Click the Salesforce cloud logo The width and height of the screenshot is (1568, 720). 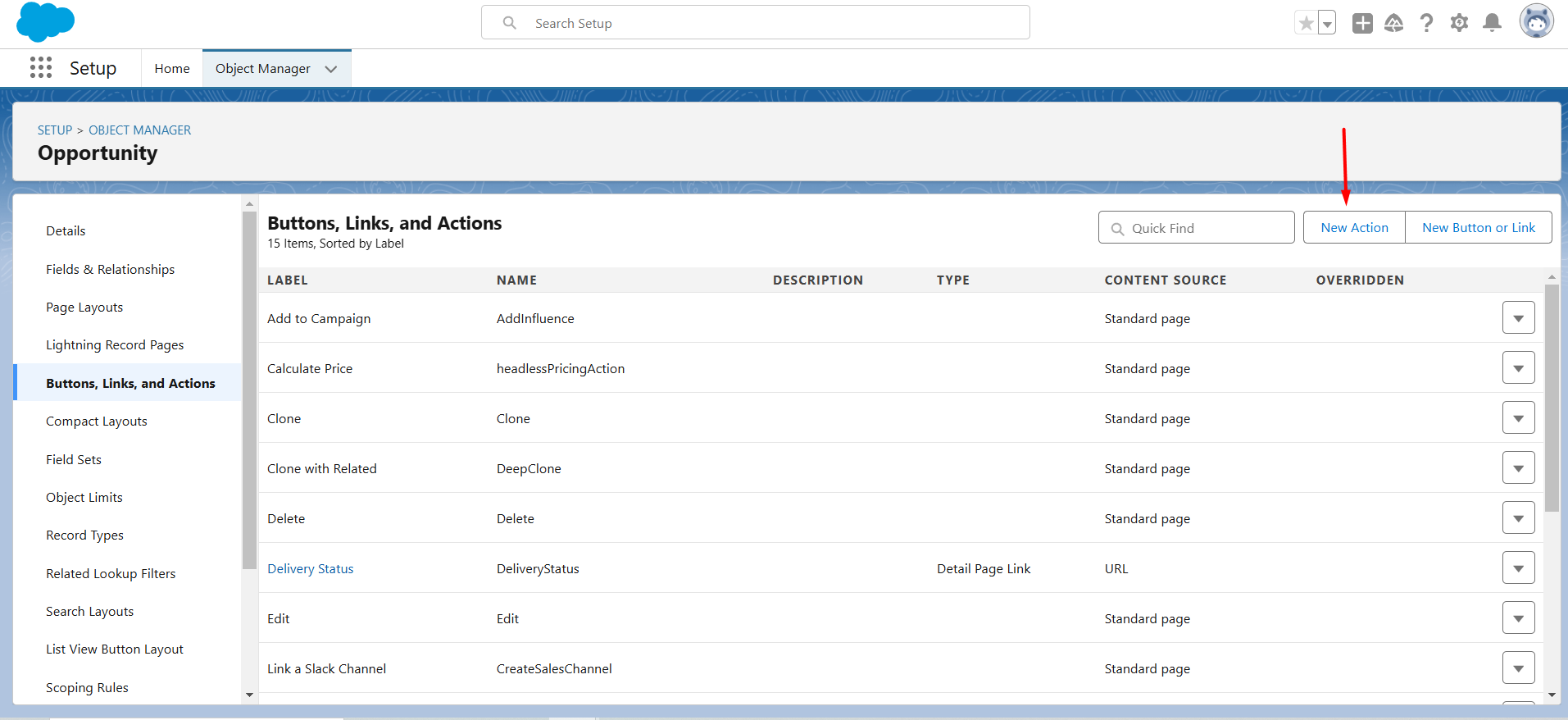tap(45, 22)
